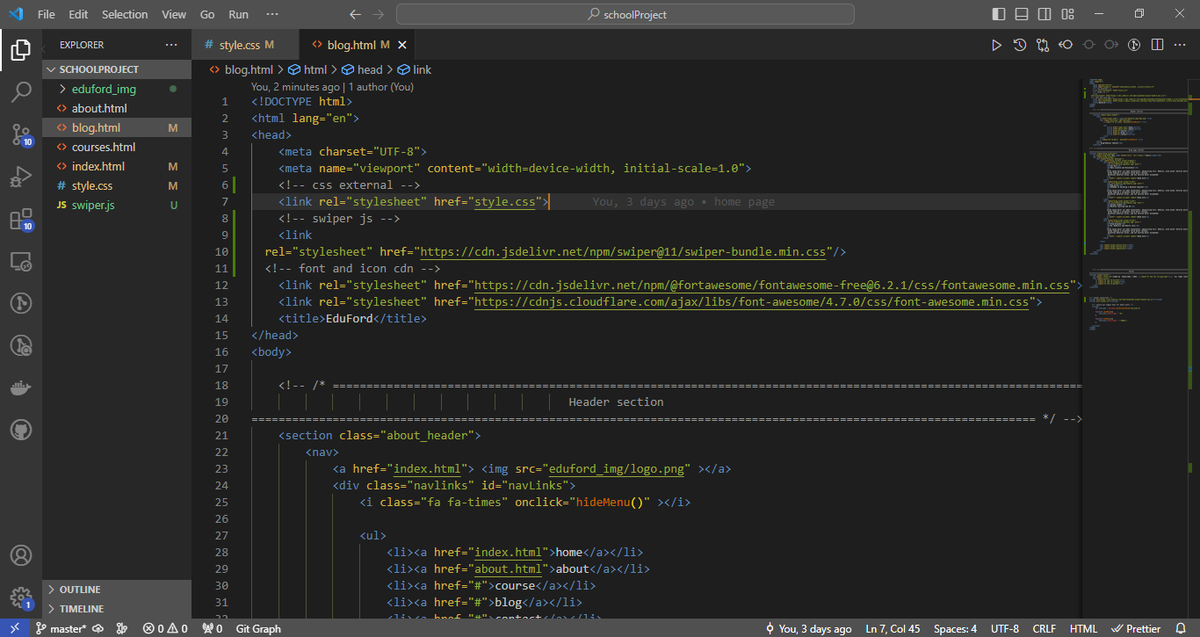Change language mode HTML in status bar
The width and height of the screenshot is (1200, 637).
1083,629
